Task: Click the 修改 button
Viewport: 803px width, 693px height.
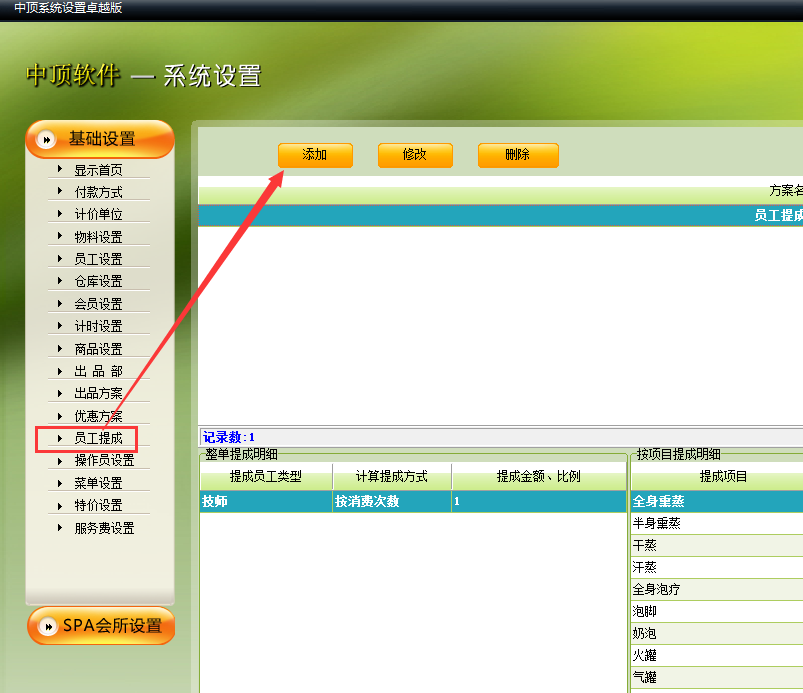Action: (415, 155)
